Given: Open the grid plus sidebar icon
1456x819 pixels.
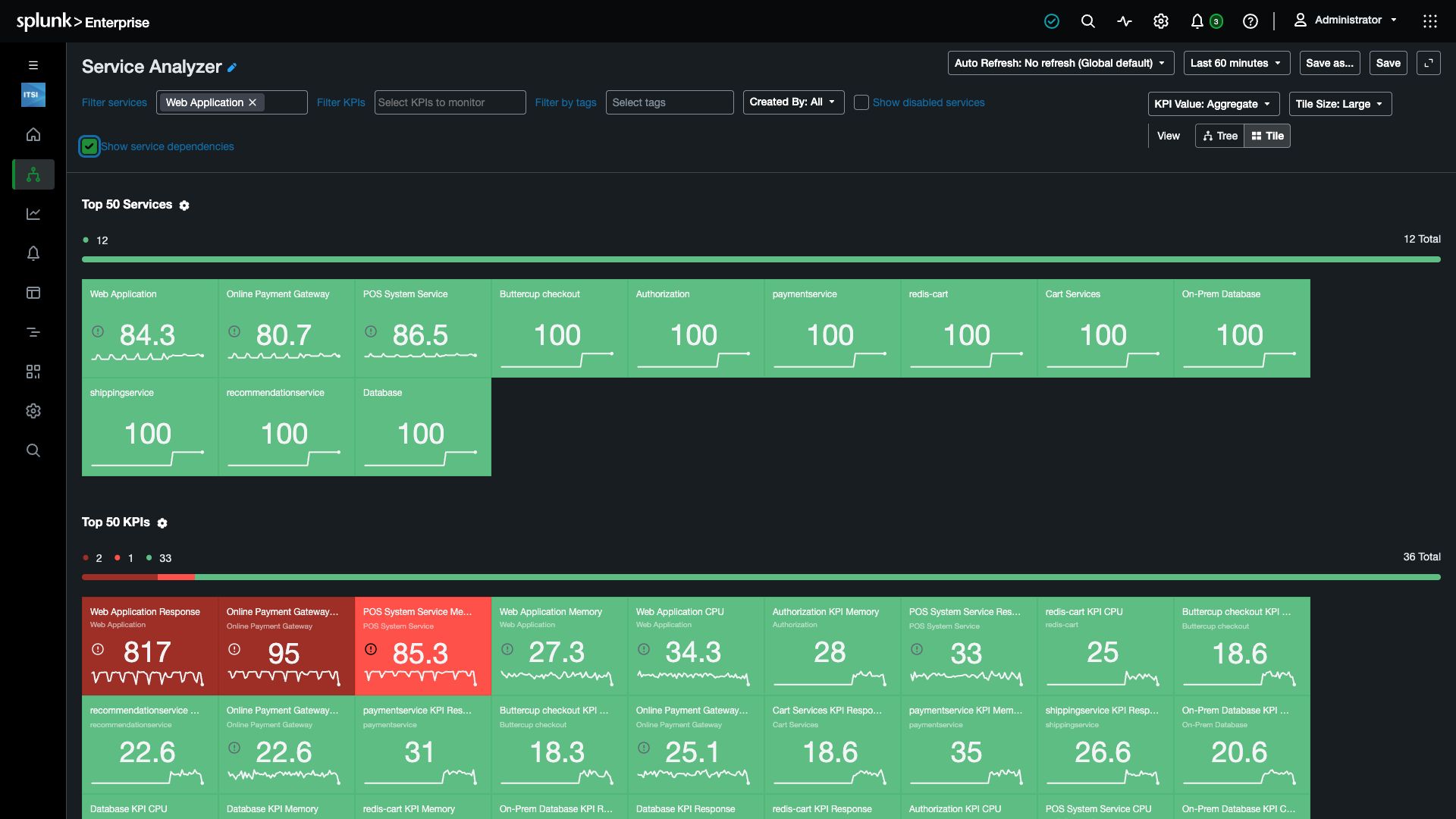Looking at the screenshot, I should pyautogui.click(x=33, y=372).
